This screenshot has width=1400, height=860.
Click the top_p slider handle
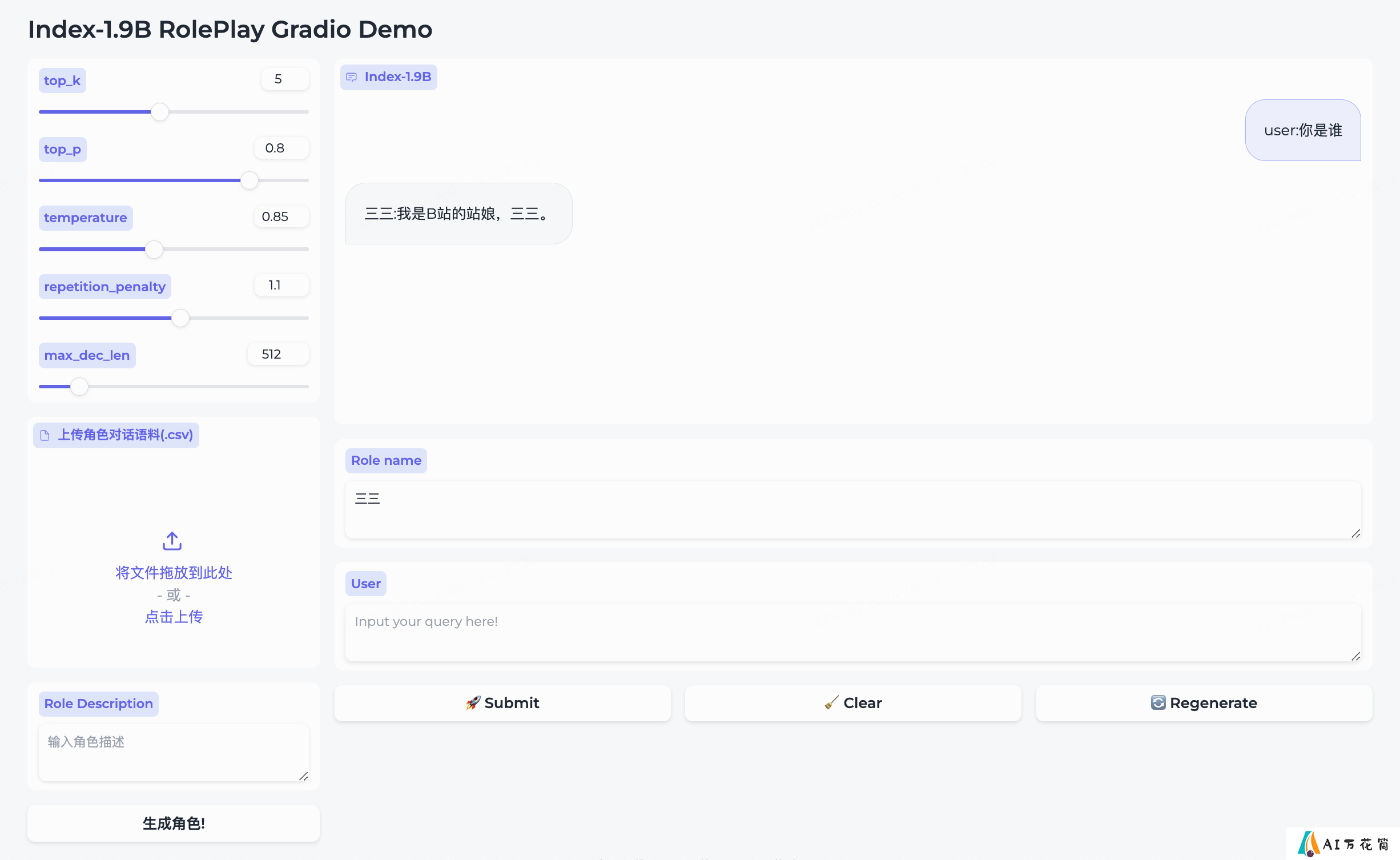(250, 180)
